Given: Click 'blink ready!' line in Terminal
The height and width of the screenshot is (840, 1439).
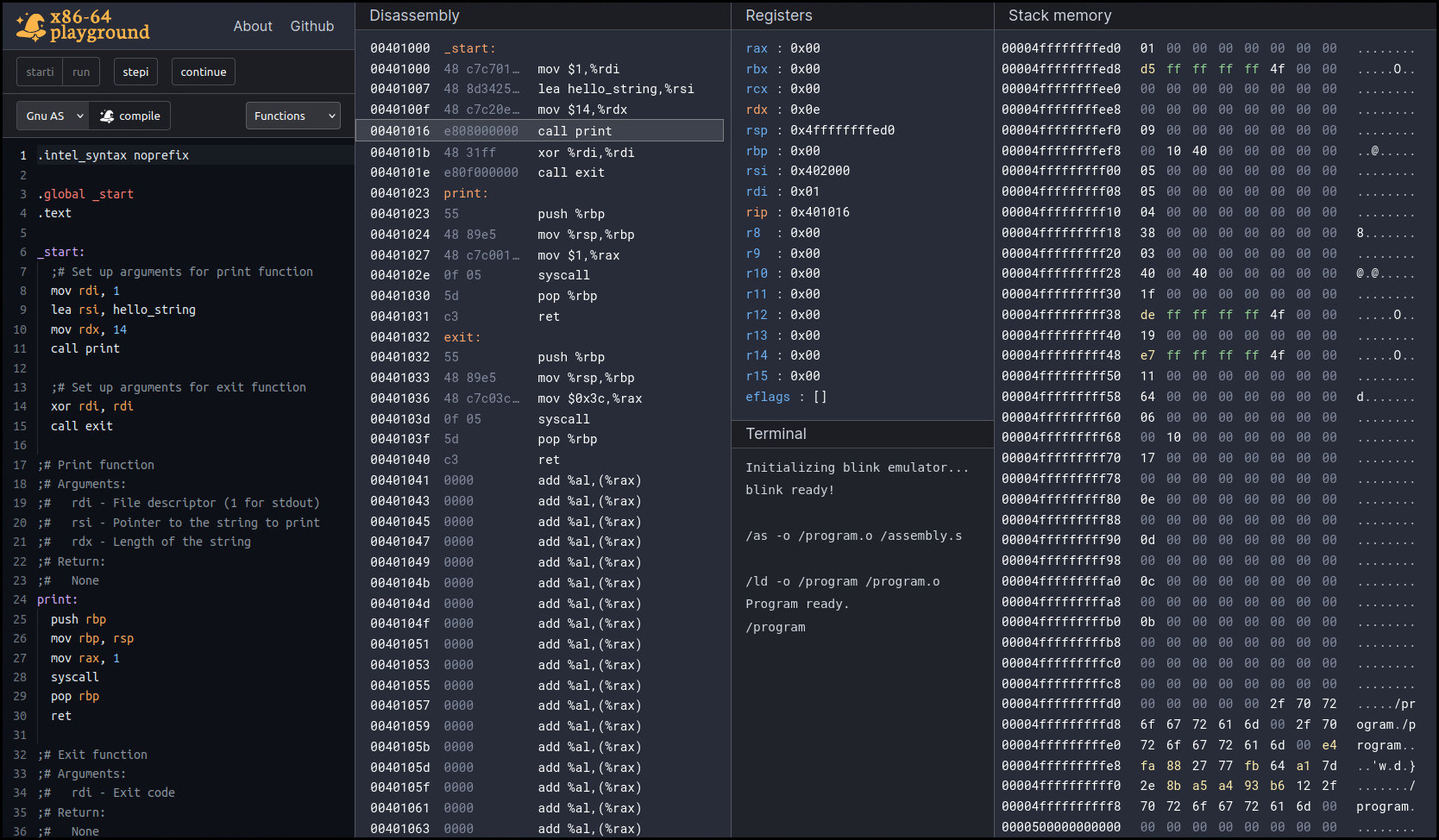Looking at the screenshot, I should (x=789, y=490).
